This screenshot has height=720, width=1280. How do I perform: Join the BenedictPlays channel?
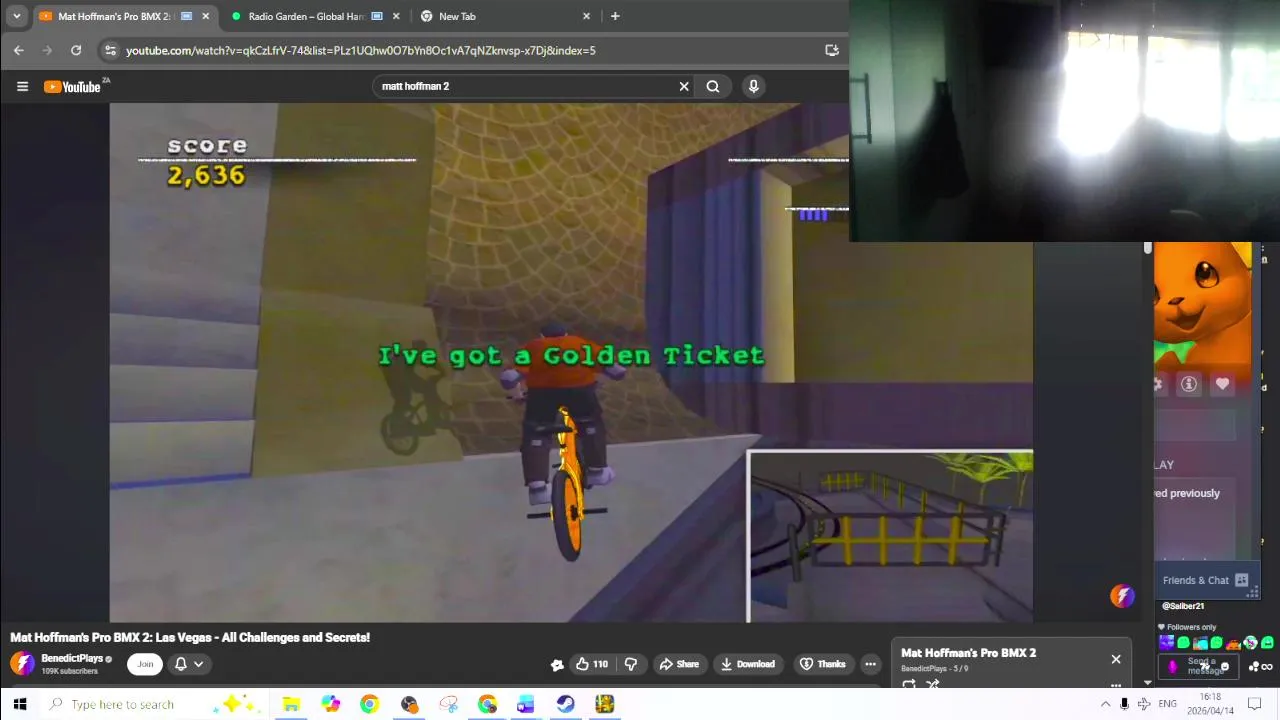(x=145, y=664)
